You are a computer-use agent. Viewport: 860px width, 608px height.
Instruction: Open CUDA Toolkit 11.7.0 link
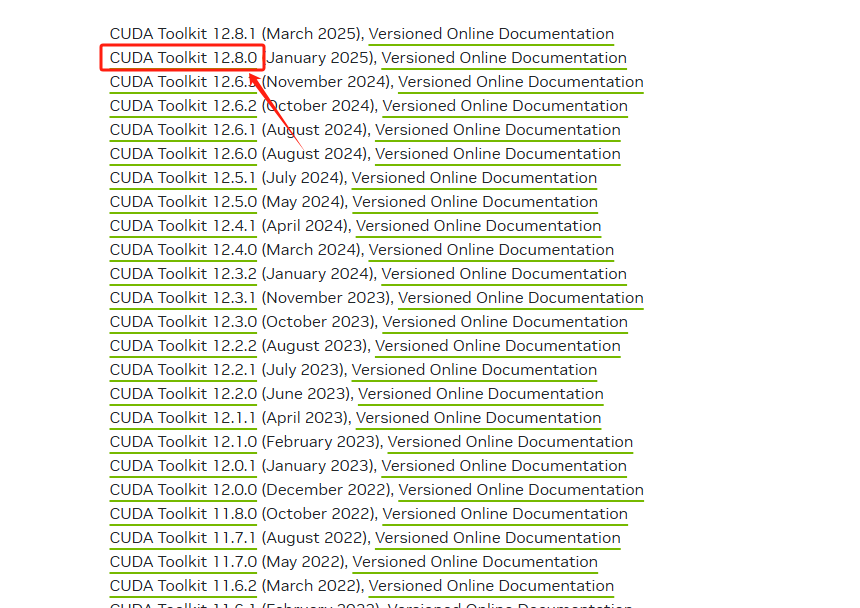coord(183,562)
